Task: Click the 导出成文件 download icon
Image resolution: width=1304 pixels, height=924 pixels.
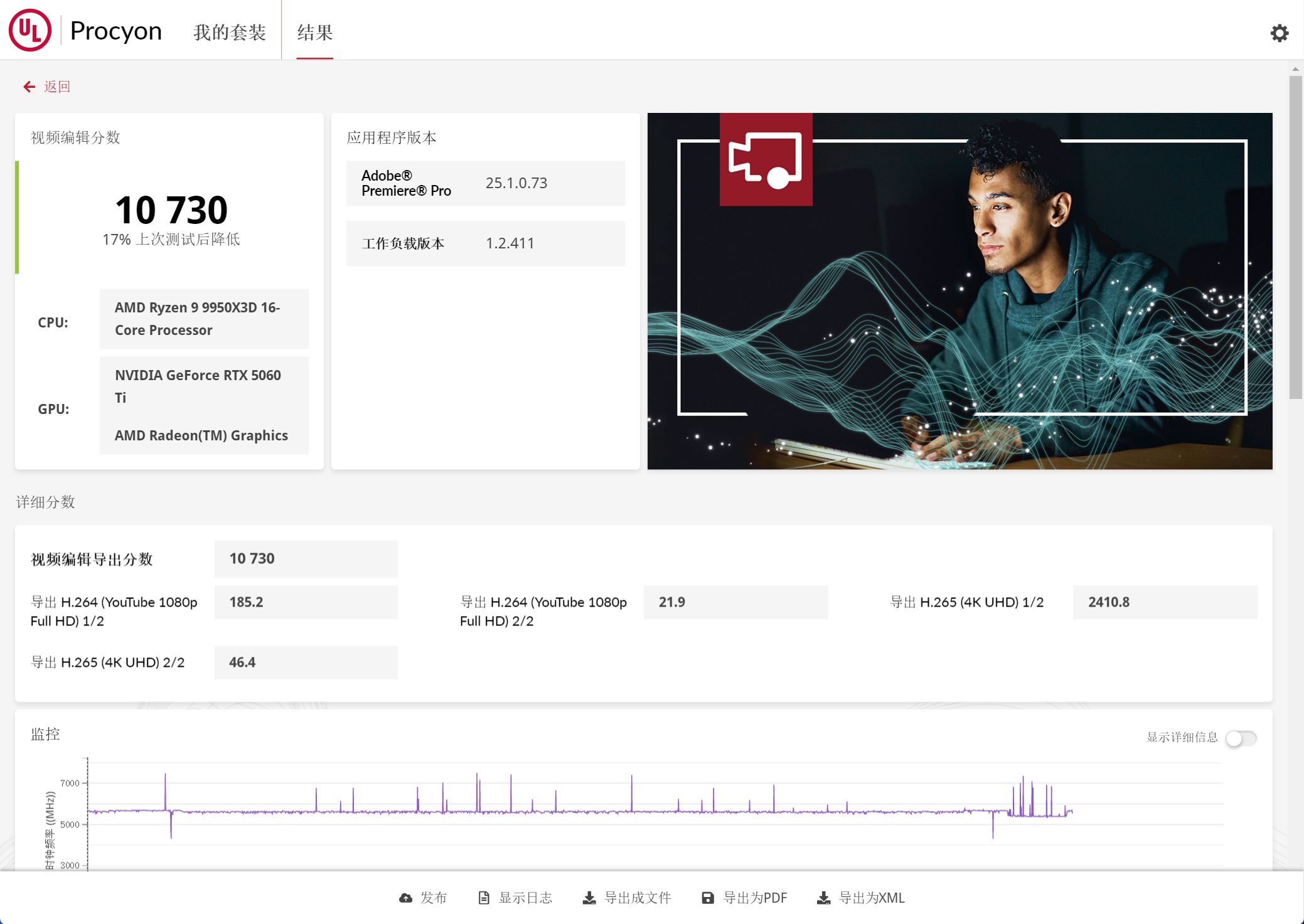Action: click(x=589, y=898)
